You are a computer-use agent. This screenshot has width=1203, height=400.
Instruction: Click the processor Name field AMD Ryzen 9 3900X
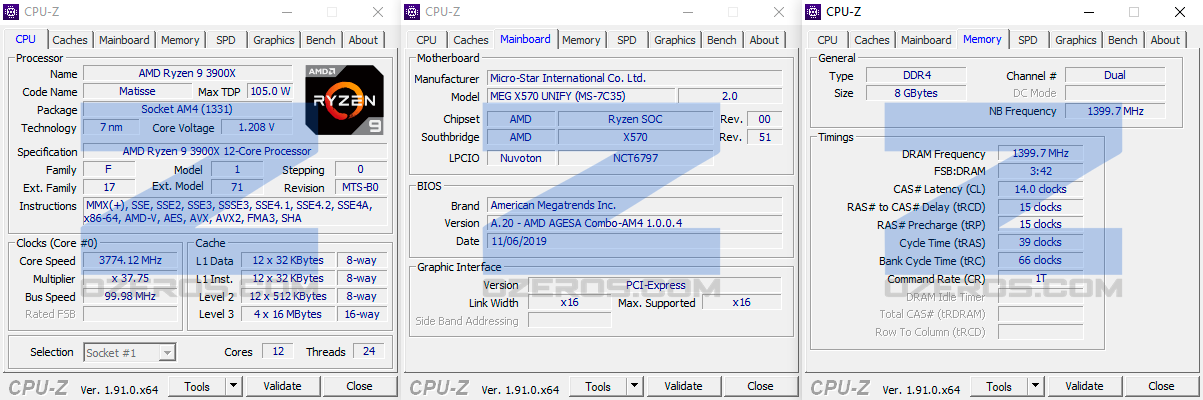point(189,74)
